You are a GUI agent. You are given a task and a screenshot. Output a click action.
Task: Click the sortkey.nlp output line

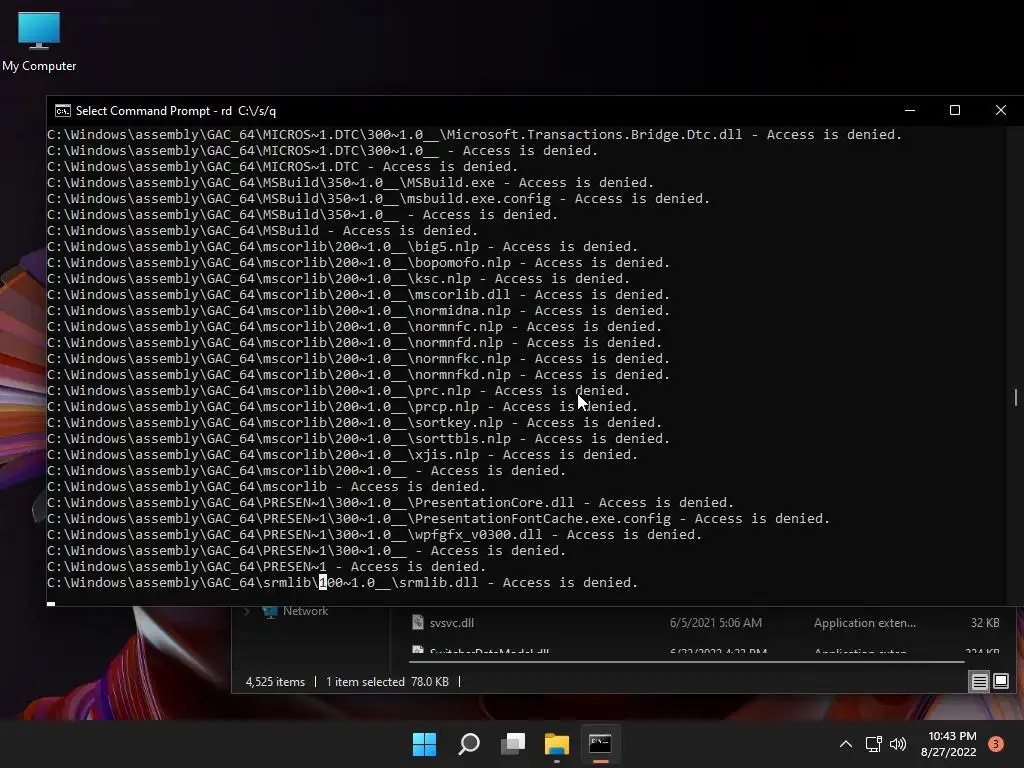point(354,423)
